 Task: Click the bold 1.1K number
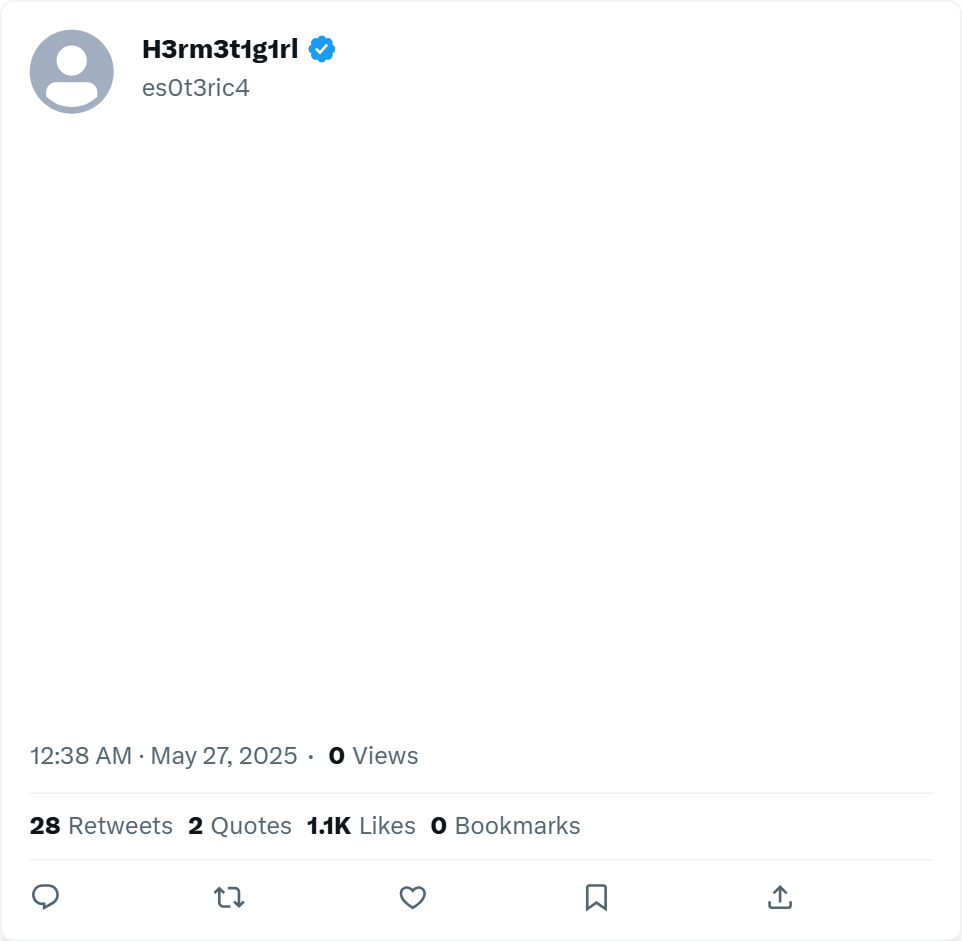pos(329,826)
